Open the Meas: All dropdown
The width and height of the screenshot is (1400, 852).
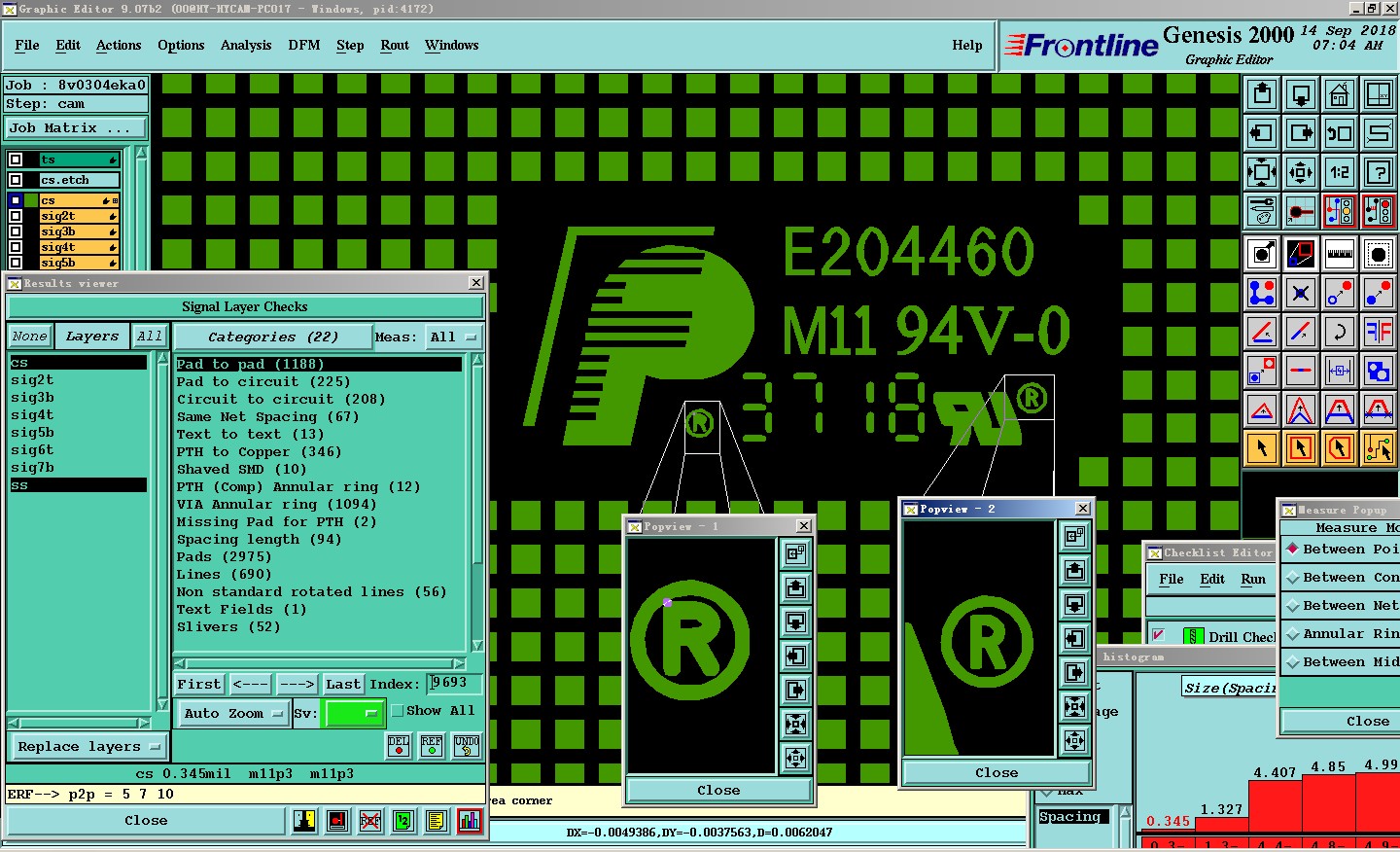pyautogui.click(x=454, y=337)
